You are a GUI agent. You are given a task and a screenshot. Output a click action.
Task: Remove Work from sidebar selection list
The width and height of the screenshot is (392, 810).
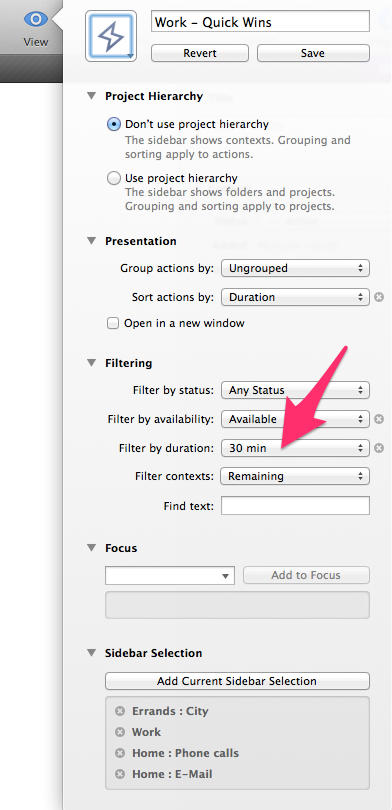pos(120,733)
